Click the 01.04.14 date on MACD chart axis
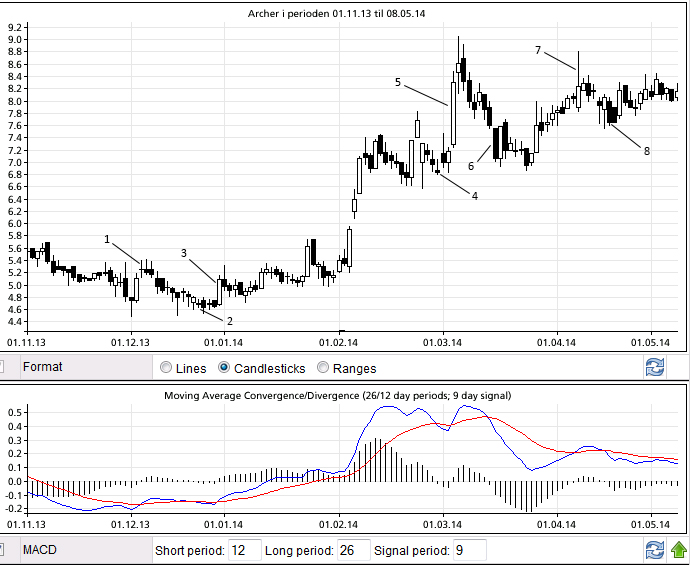The width and height of the screenshot is (690, 565). click(x=557, y=523)
